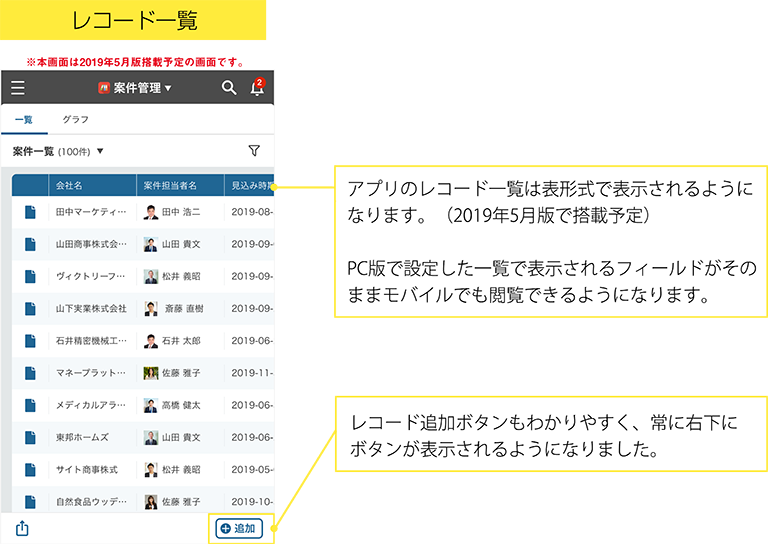
Task: Select company cell 自然食品ウッデ…
Action: tap(93, 500)
